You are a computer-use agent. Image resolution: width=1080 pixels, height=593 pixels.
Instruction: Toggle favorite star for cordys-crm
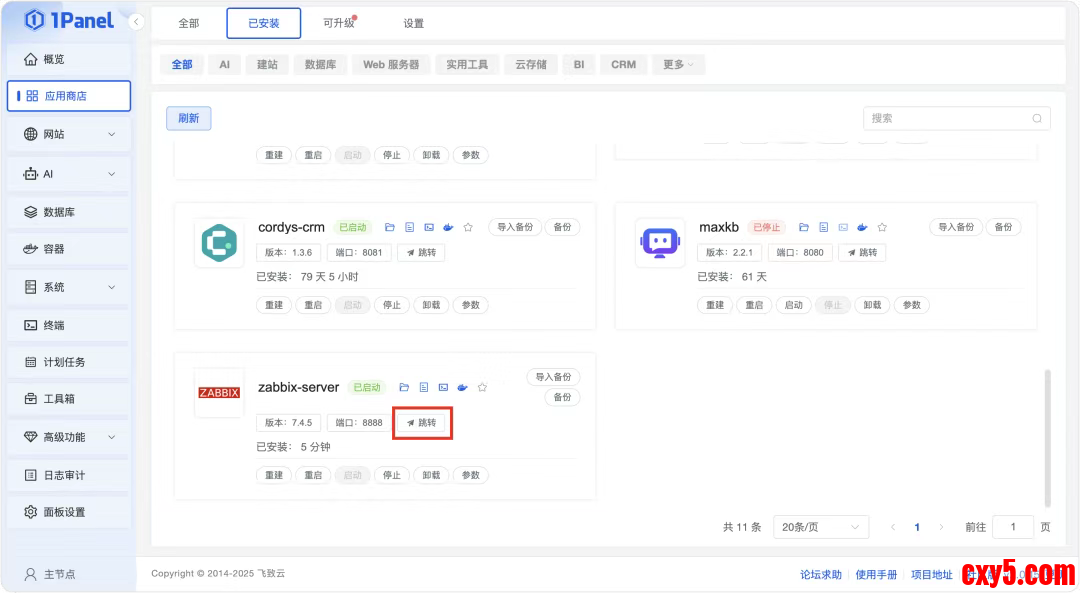[x=468, y=228]
